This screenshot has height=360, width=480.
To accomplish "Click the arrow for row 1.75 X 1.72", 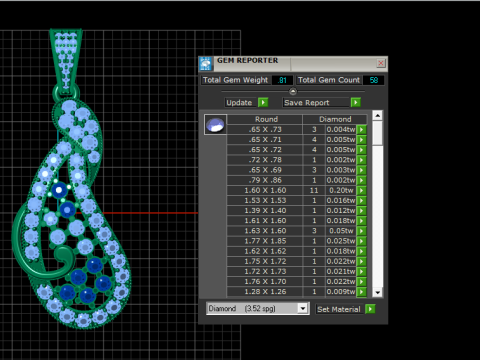I will pyautogui.click(x=361, y=261).
